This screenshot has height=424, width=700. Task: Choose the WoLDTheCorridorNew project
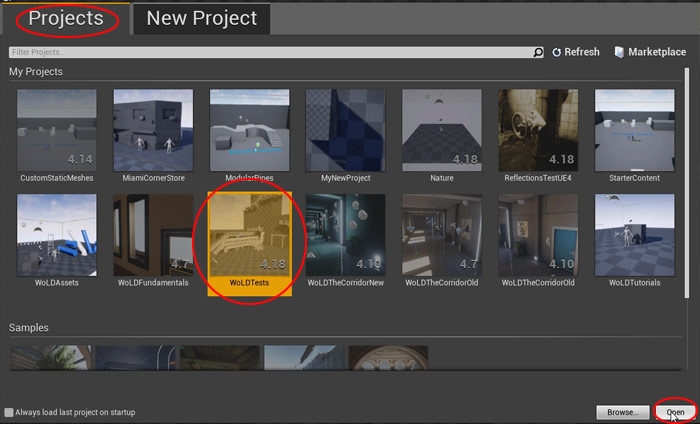(345, 234)
